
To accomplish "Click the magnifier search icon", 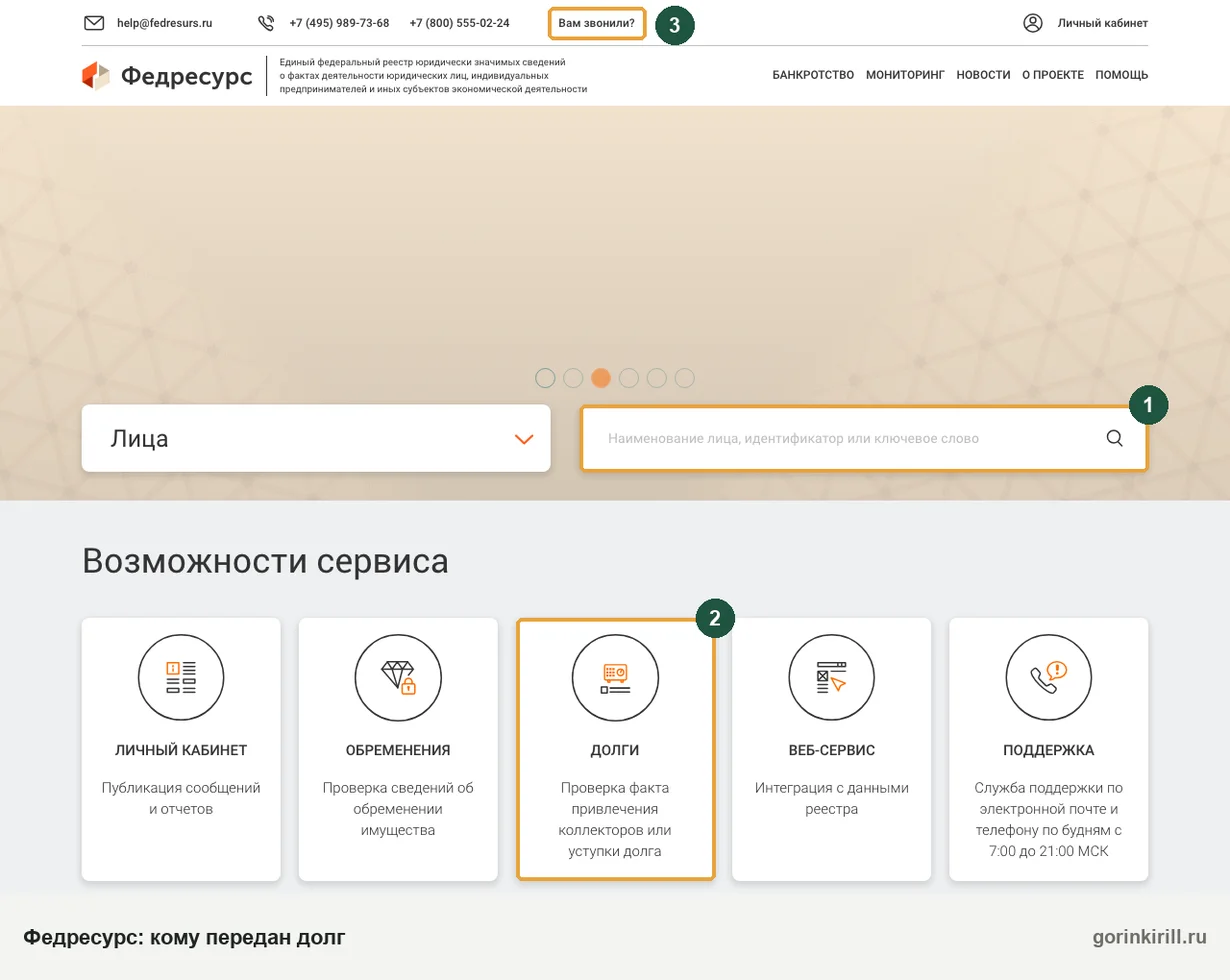I will (x=1115, y=438).
